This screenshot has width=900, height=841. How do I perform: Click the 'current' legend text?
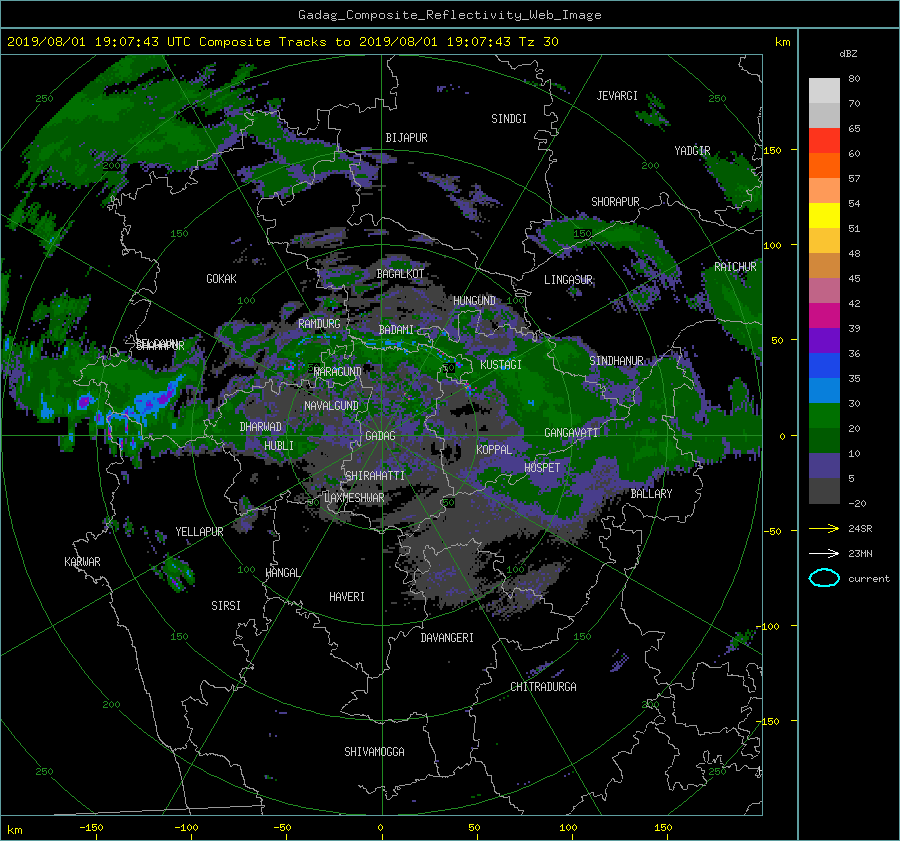[869, 579]
